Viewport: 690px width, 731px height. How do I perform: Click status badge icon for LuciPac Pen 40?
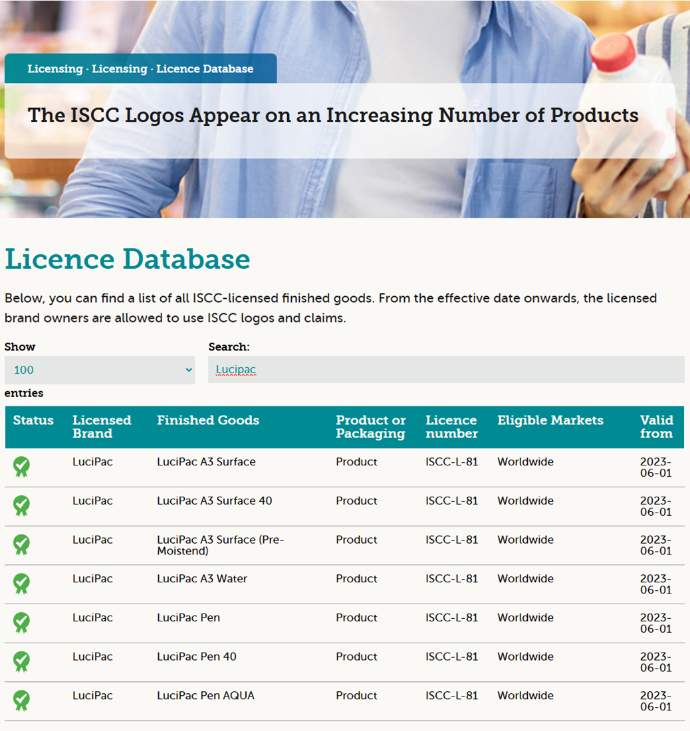pos(21,662)
